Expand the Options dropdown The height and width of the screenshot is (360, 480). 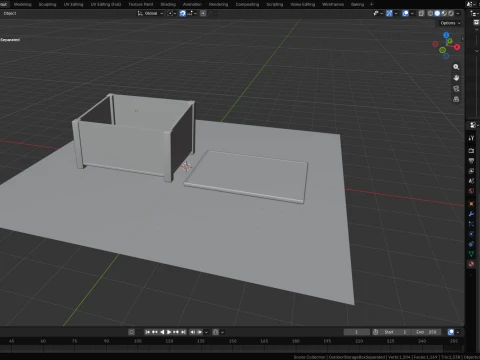coord(450,23)
